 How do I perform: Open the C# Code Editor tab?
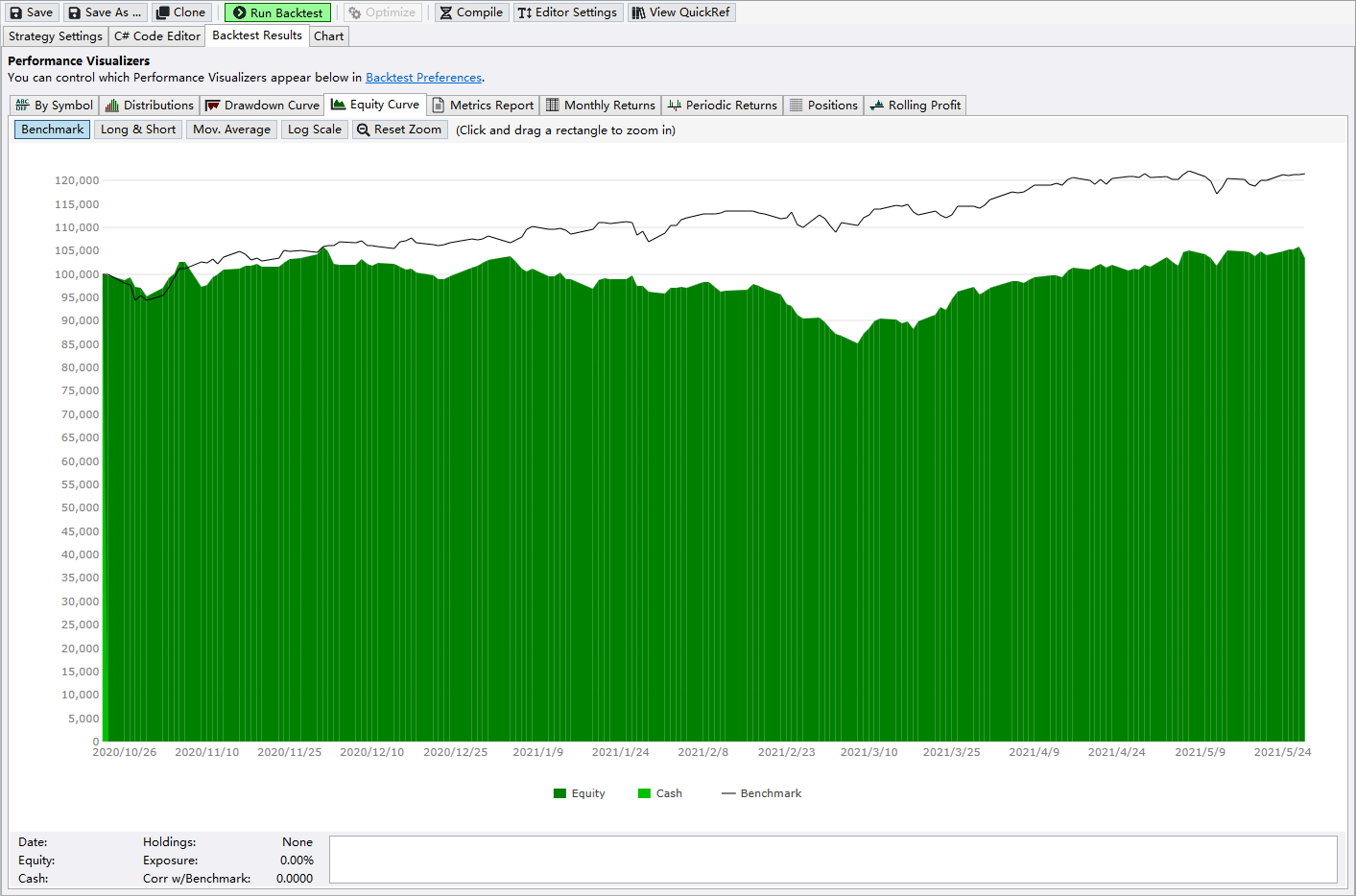[x=157, y=36]
